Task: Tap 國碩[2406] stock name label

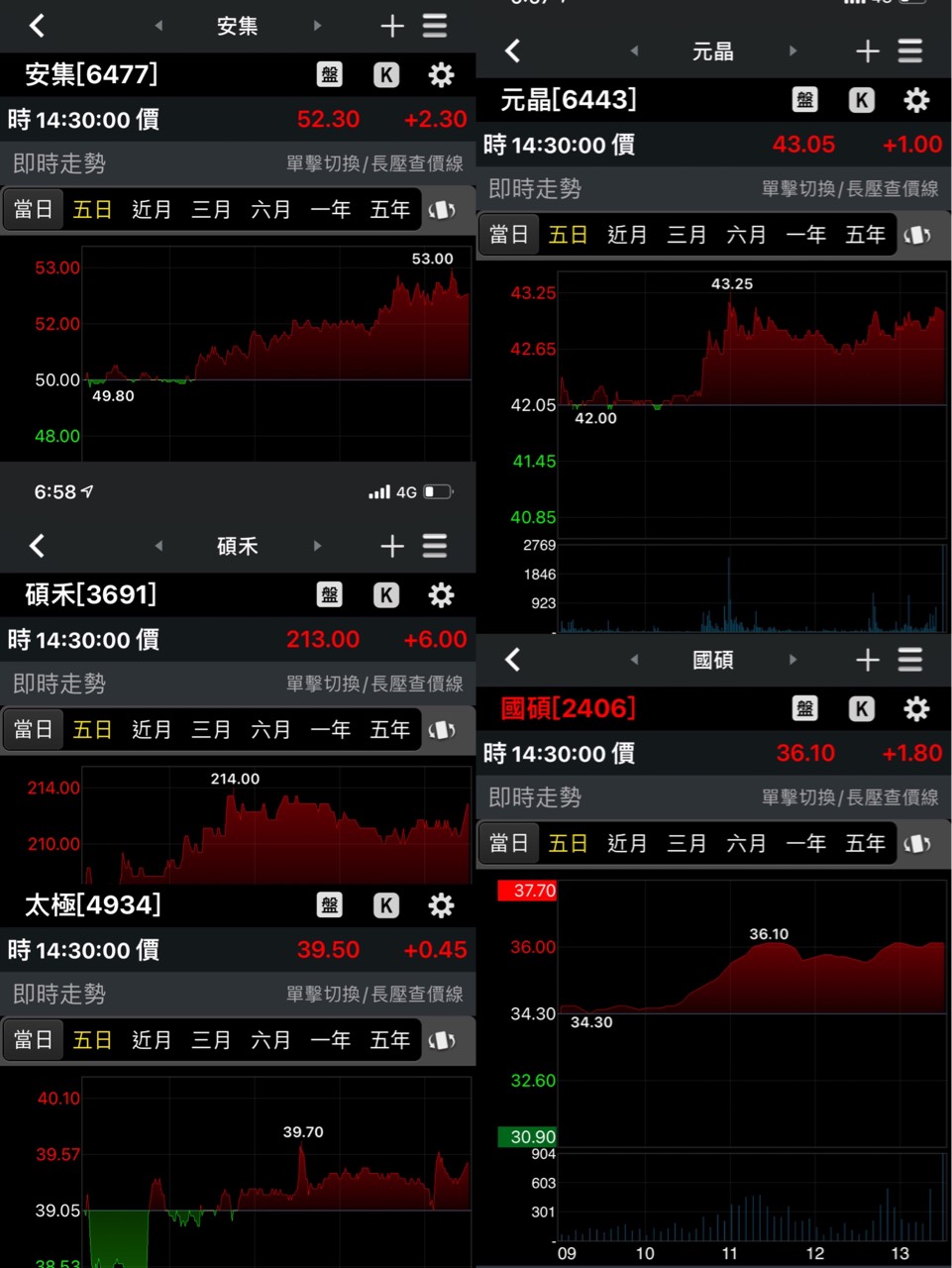Action: [x=569, y=708]
